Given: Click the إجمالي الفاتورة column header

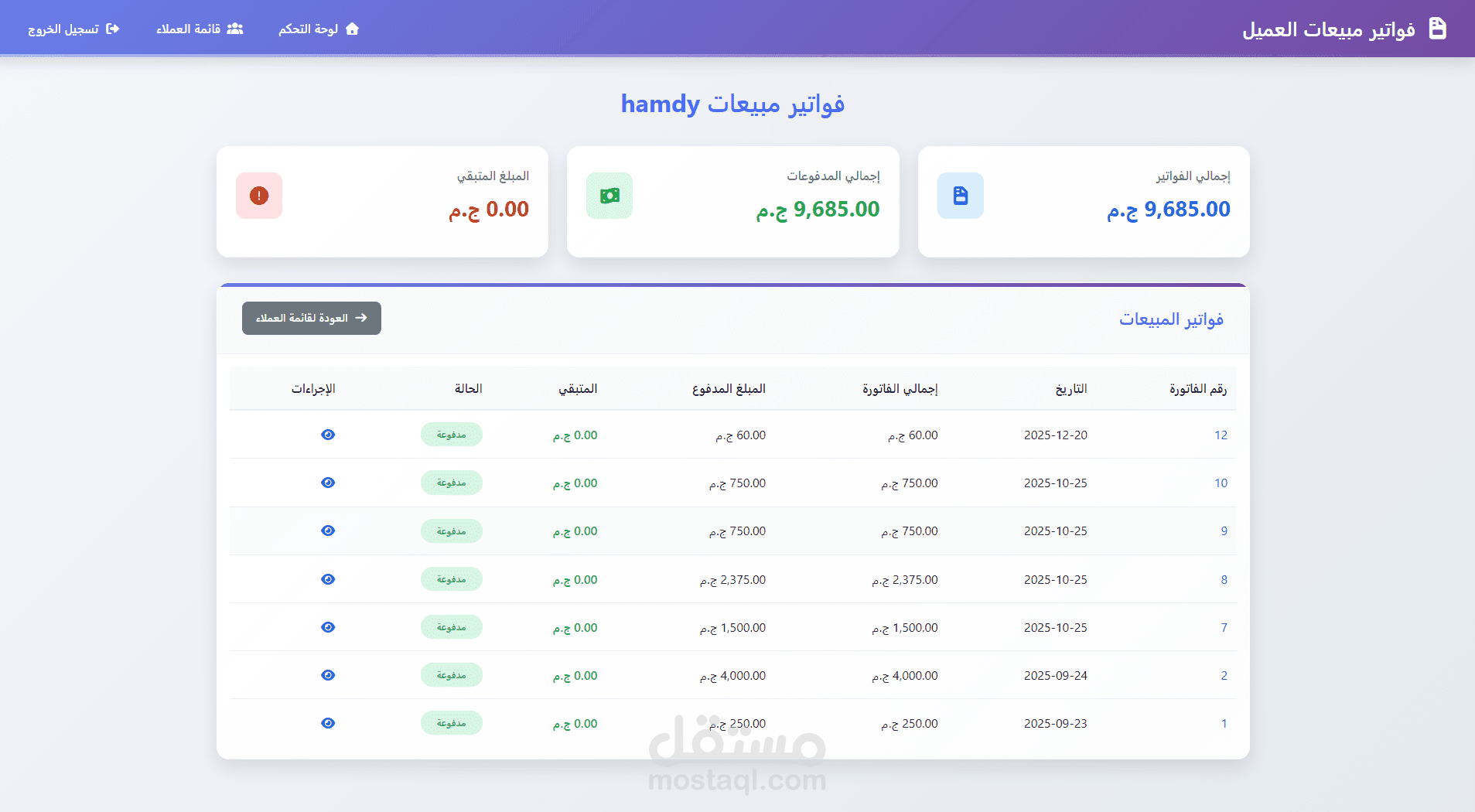Looking at the screenshot, I should pyautogui.click(x=900, y=388).
